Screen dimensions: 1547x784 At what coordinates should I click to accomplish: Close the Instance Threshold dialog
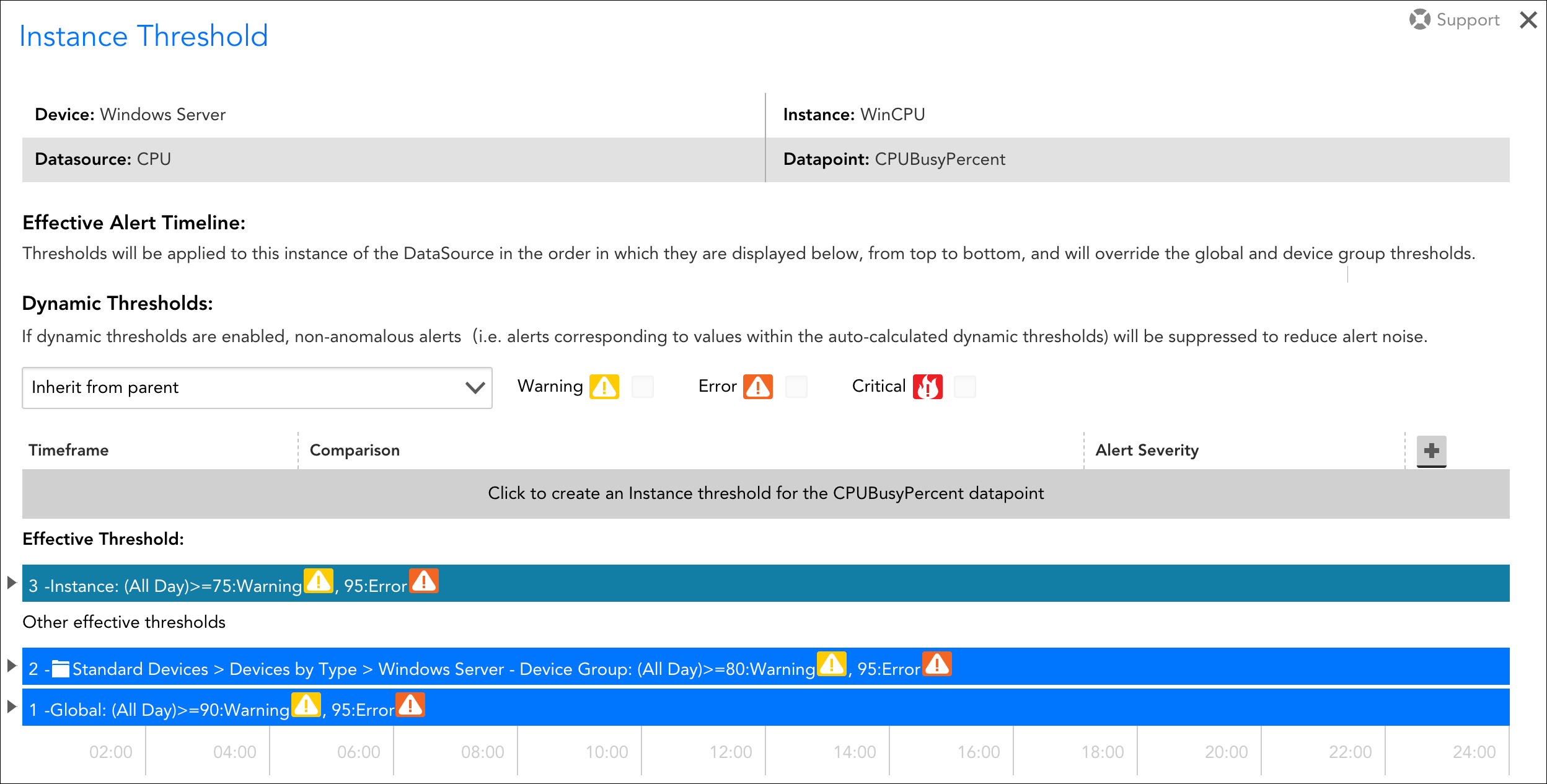1528,20
